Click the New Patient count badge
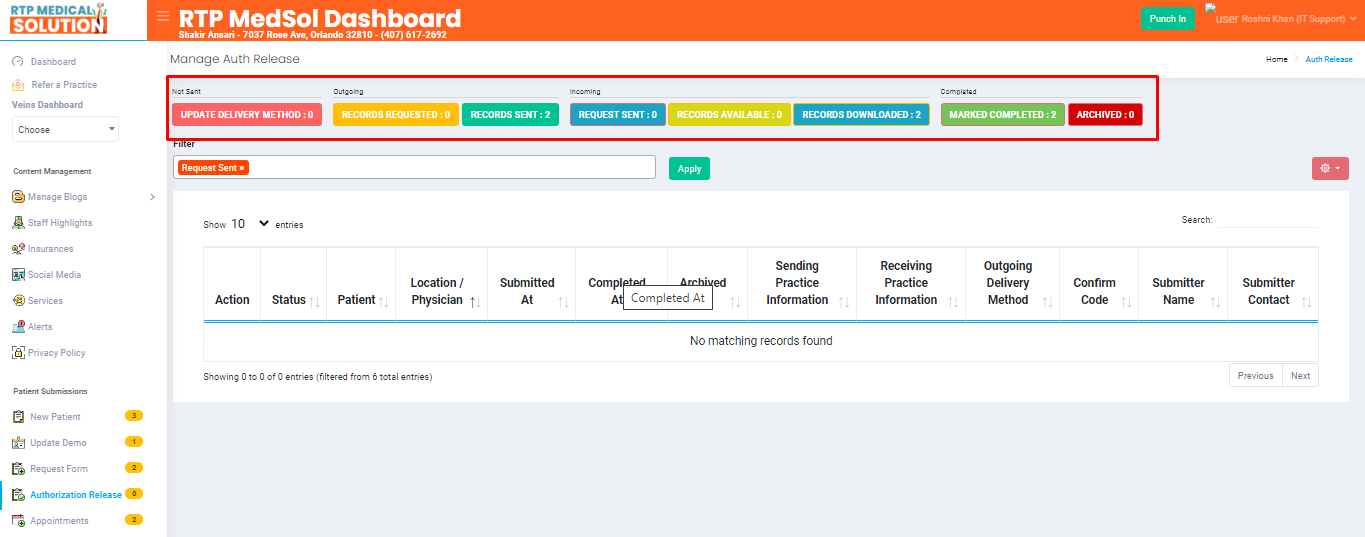1365x537 pixels. [x=134, y=415]
